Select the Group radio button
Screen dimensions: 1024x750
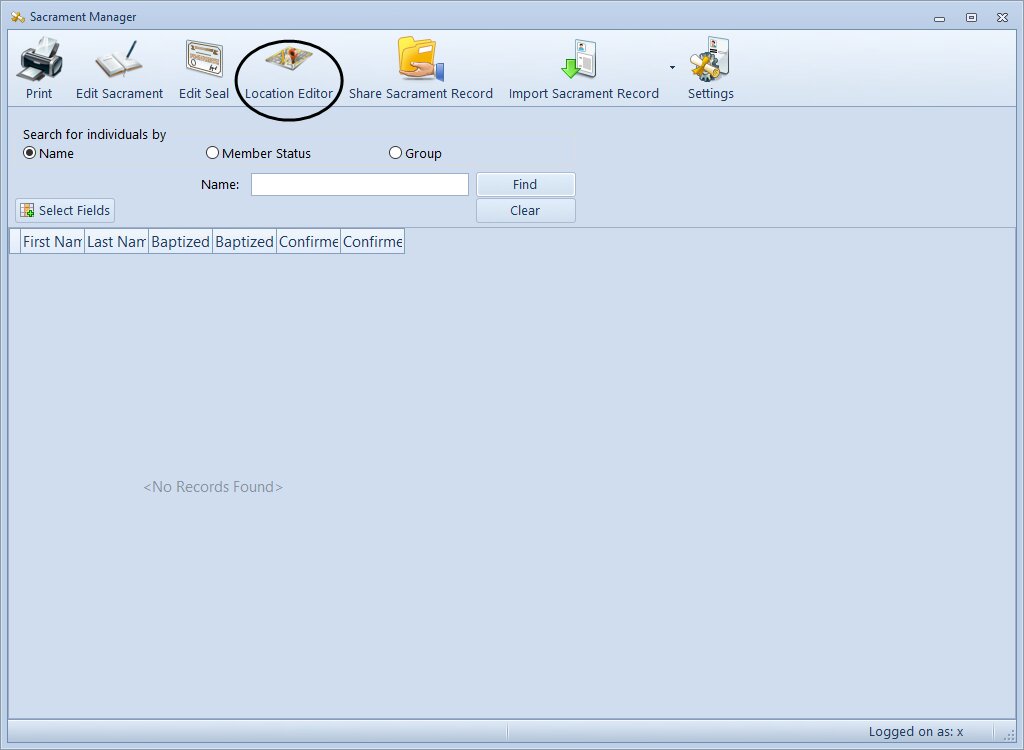point(395,153)
